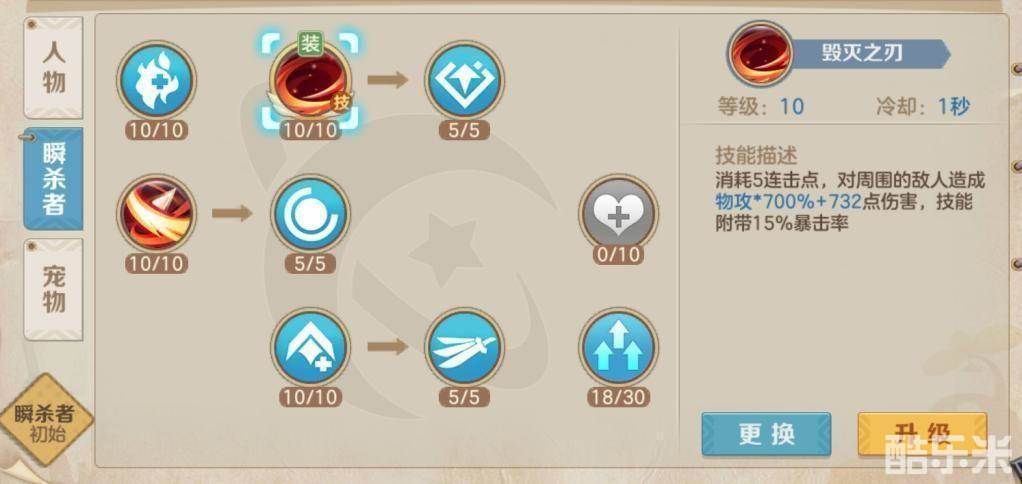Open the 宠物 pet tab

click(53, 289)
